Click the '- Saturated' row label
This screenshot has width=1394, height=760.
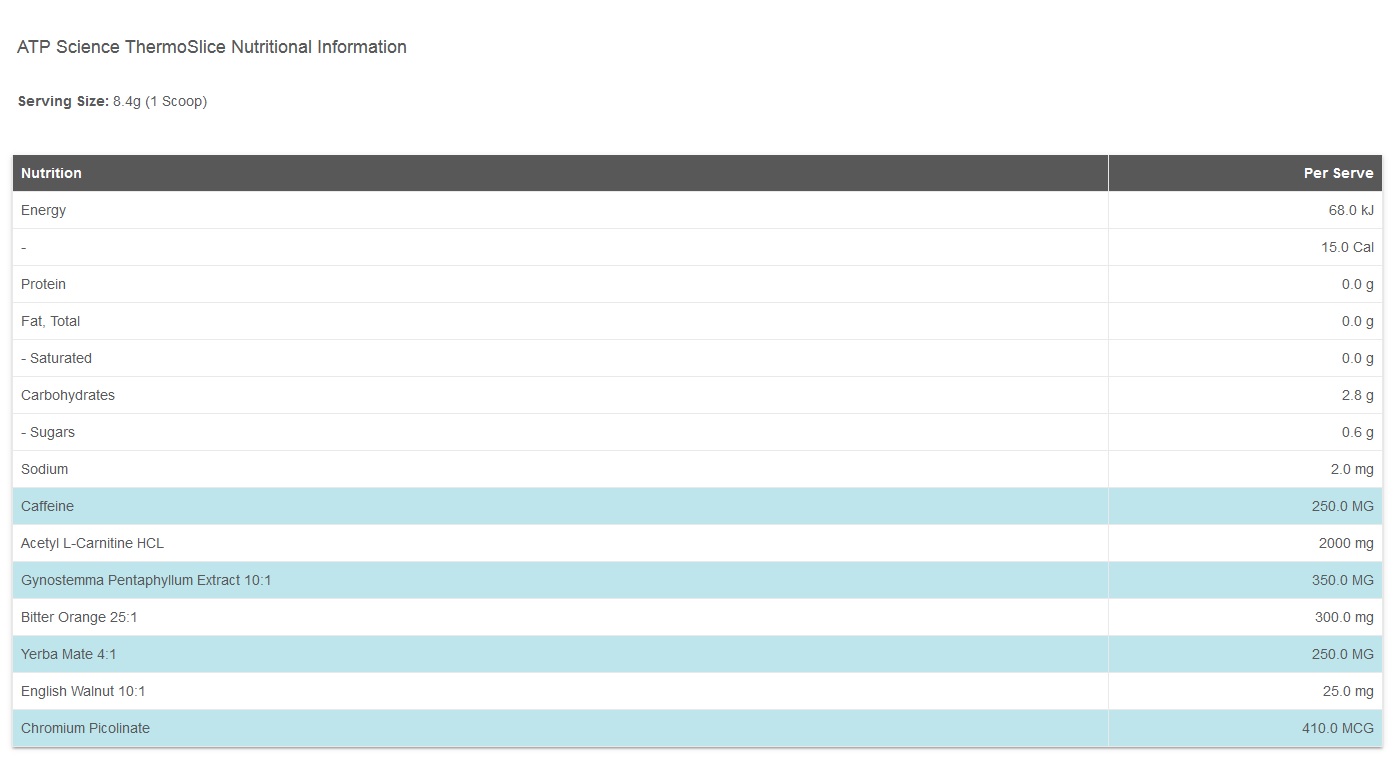click(x=56, y=358)
